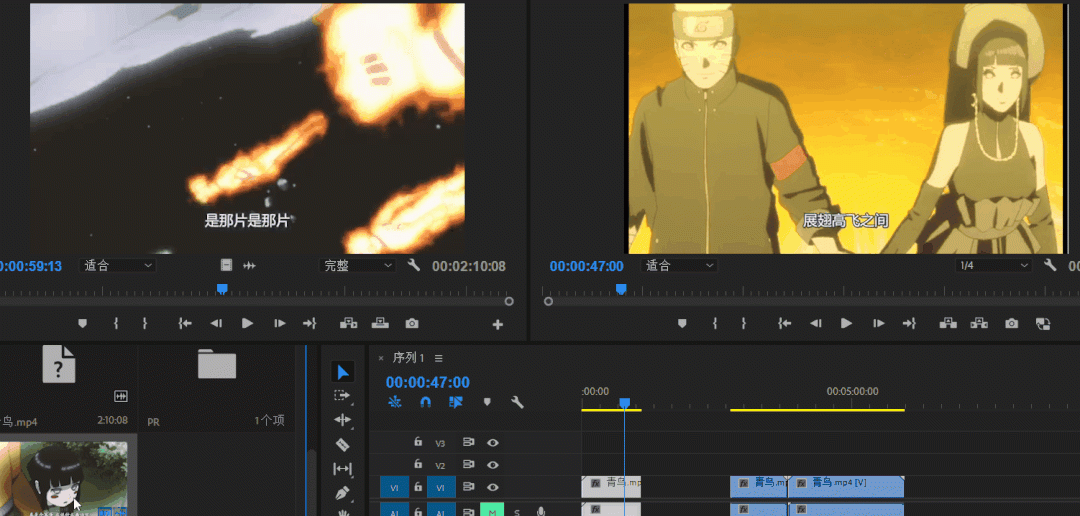Select the Slip tool
The image size is (1080, 516).
[x=342, y=469]
